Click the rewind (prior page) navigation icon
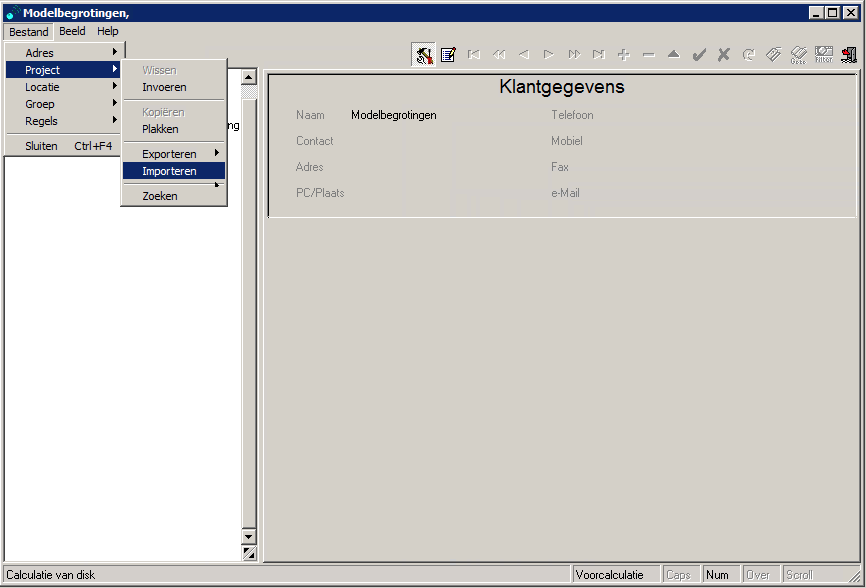The height and width of the screenshot is (588, 866). coord(499,55)
